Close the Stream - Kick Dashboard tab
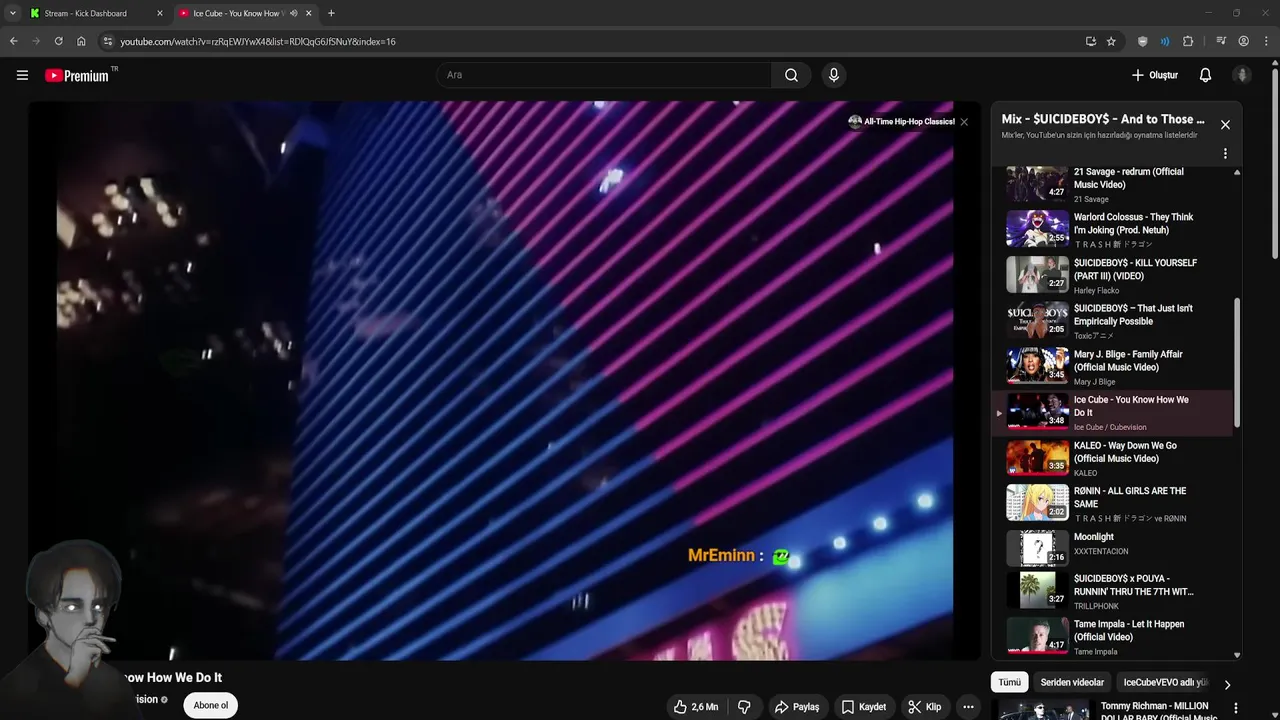1280x720 pixels. click(x=159, y=13)
